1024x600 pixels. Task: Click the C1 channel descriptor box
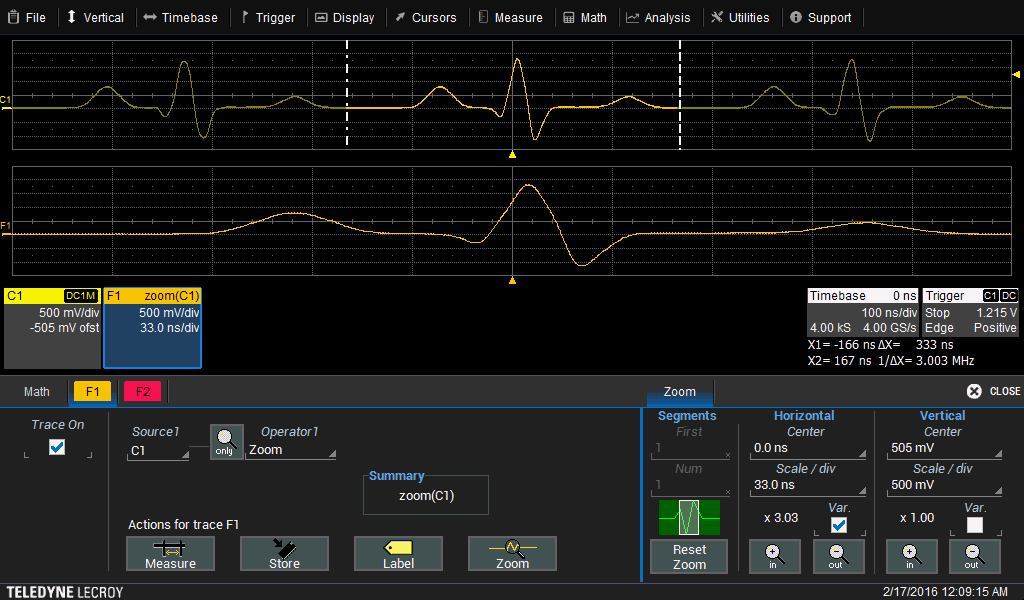click(x=52, y=328)
